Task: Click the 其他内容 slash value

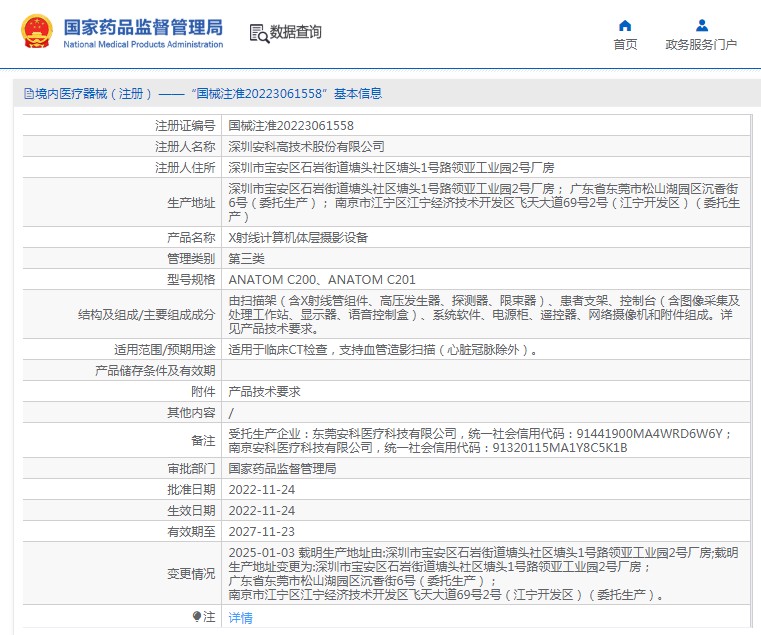Action: point(231,413)
